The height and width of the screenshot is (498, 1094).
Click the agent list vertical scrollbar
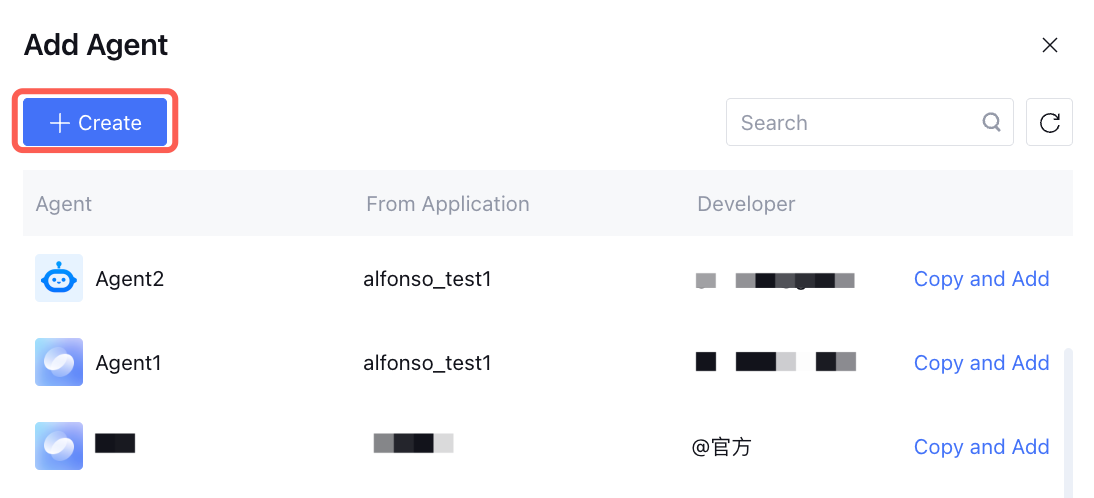1068,420
